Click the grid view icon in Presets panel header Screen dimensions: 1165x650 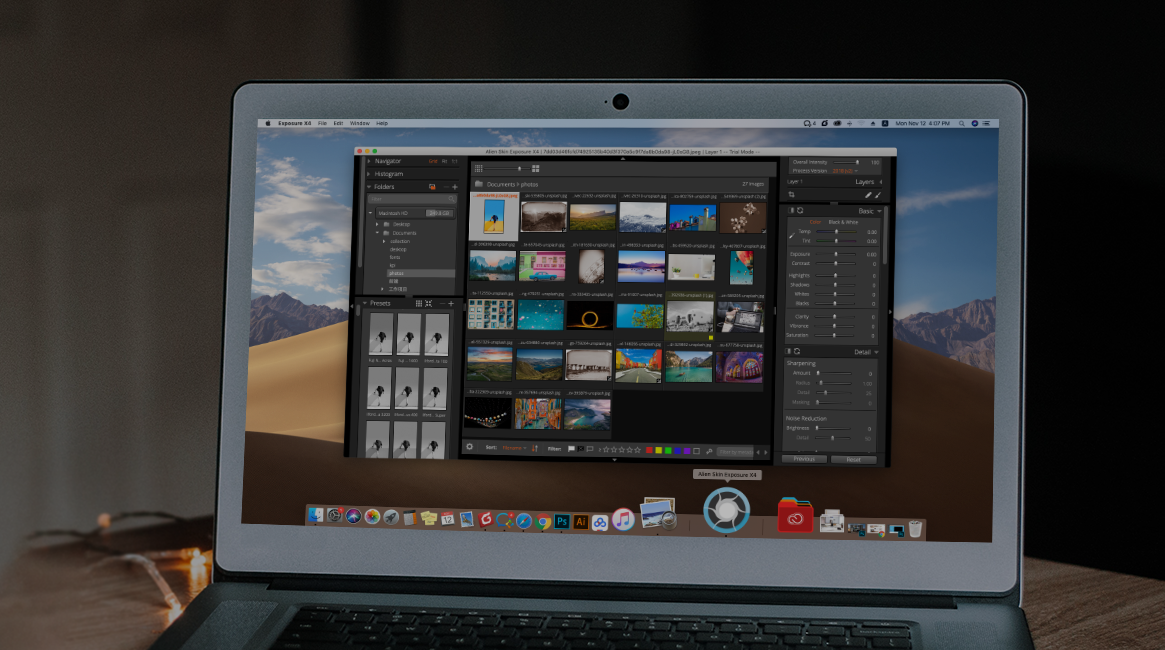coord(419,303)
